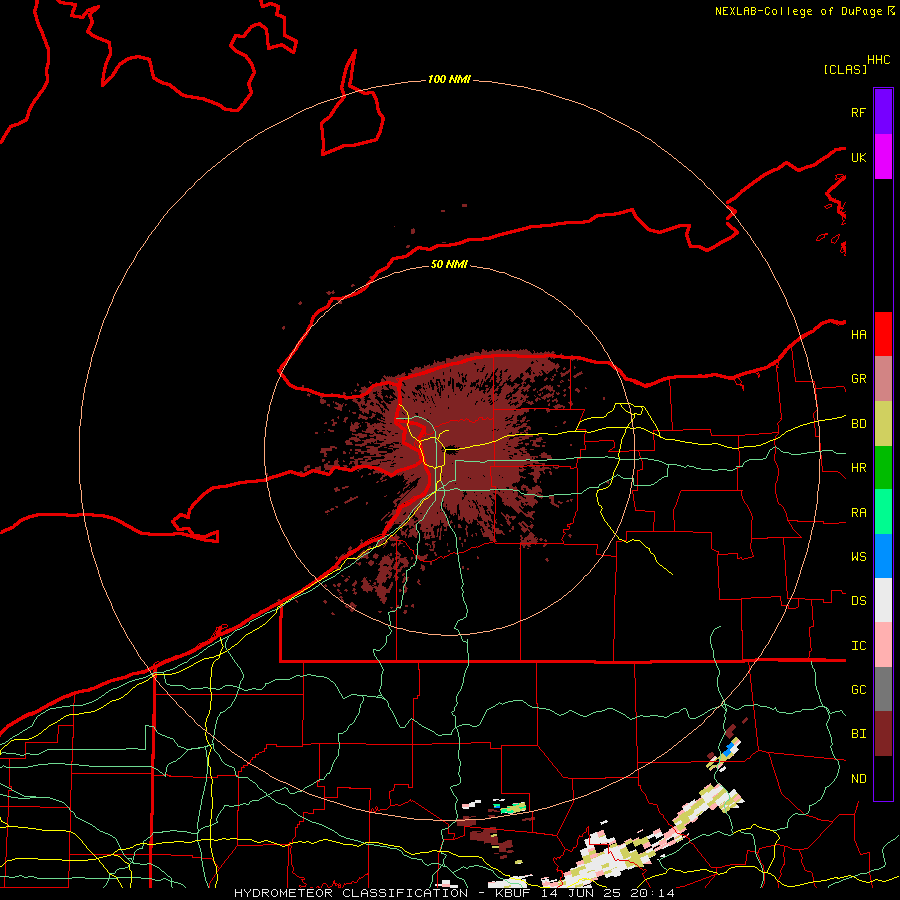The width and height of the screenshot is (900, 900).
Task: Click the RA light green legend swatch
Action: 883,512
